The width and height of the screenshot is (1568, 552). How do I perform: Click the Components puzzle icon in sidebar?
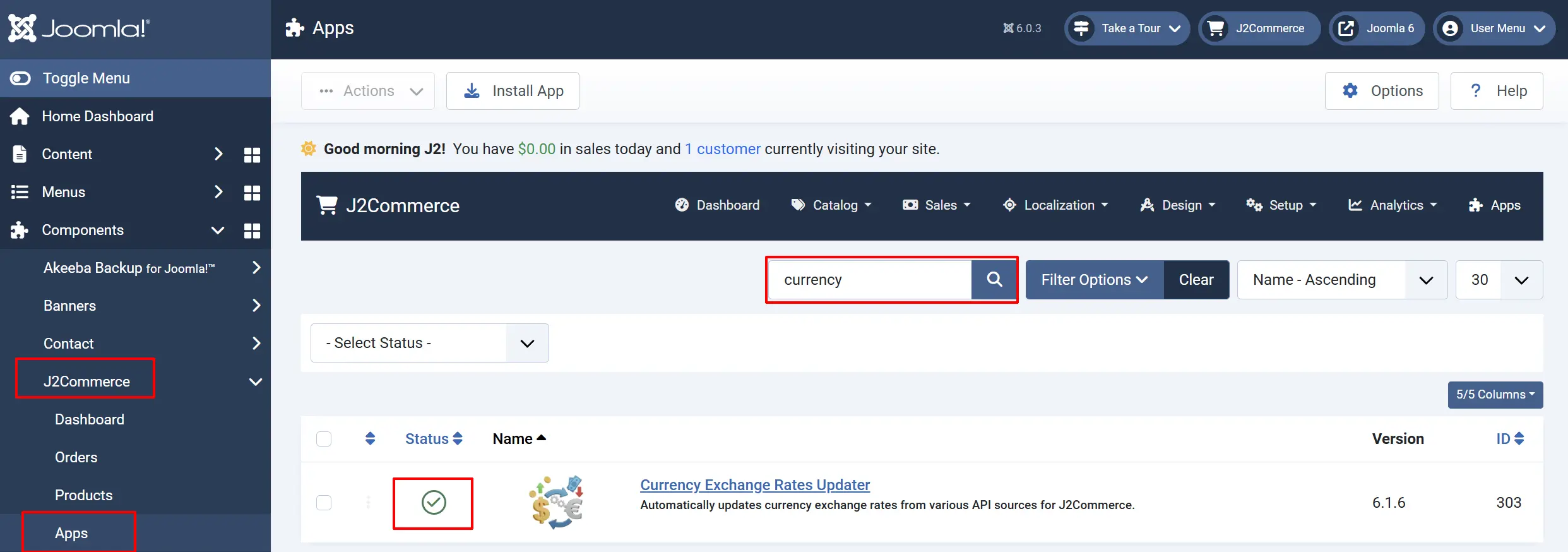pos(20,230)
